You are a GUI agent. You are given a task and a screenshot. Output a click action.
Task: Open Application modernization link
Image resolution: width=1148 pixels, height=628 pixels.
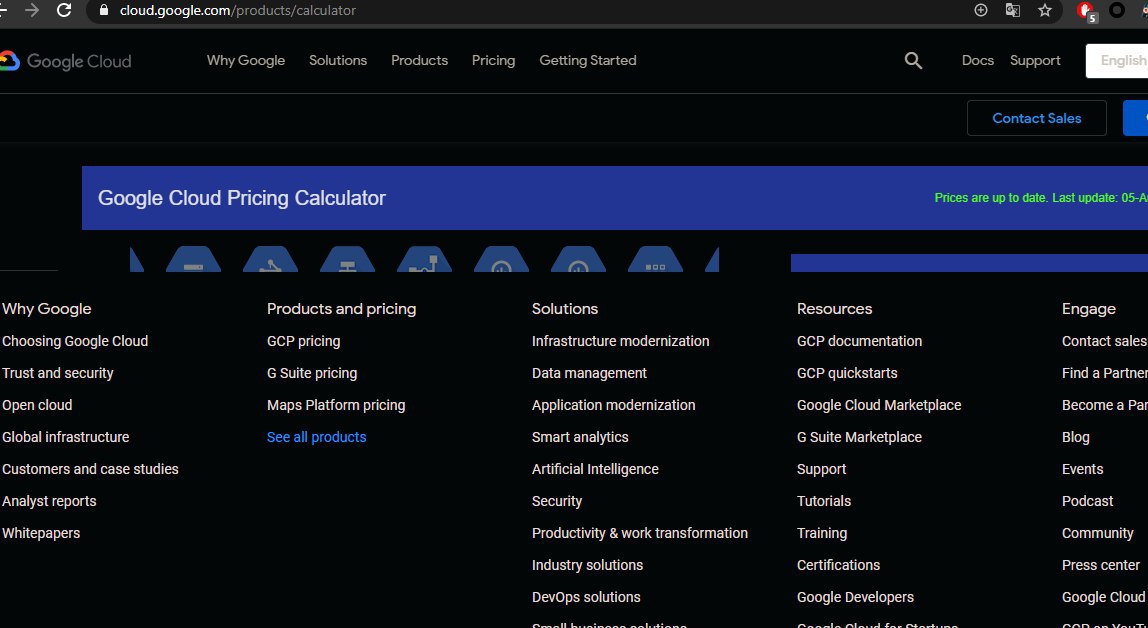[614, 405]
